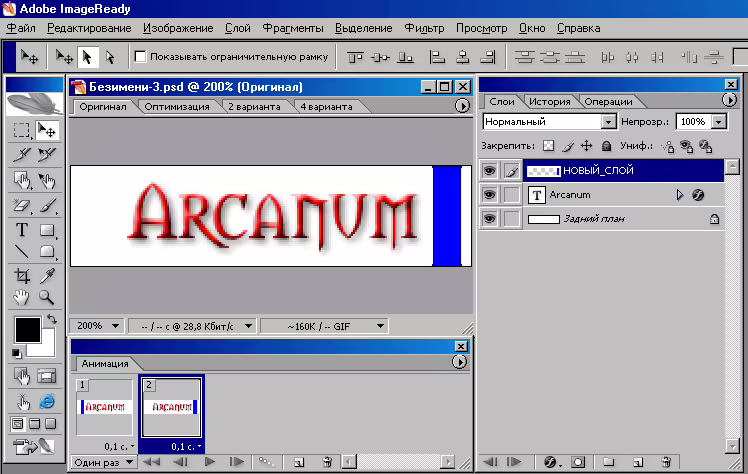Delete animation frame trash icon

327,462
